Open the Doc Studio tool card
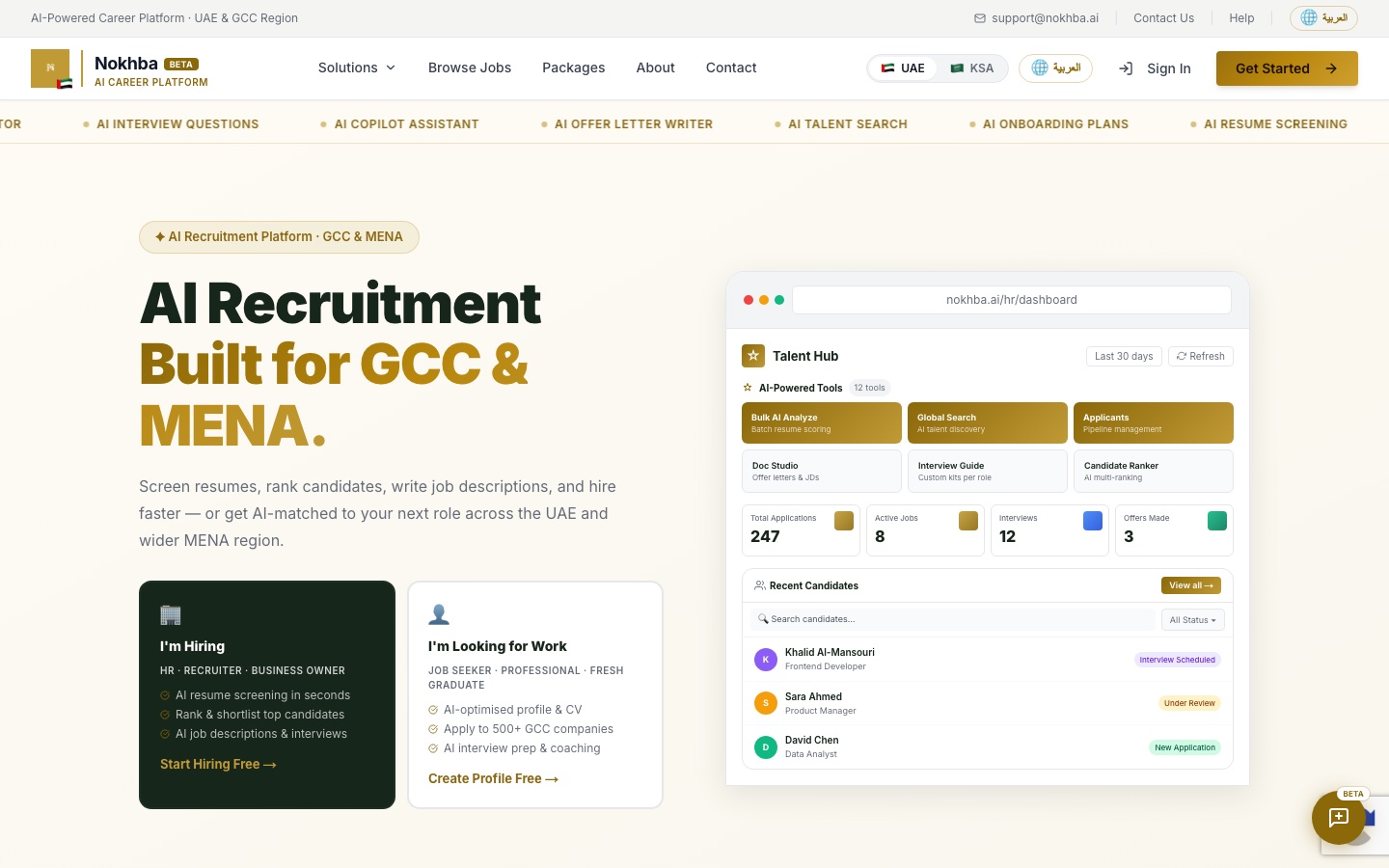The height and width of the screenshot is (868, 1389). 822,471
